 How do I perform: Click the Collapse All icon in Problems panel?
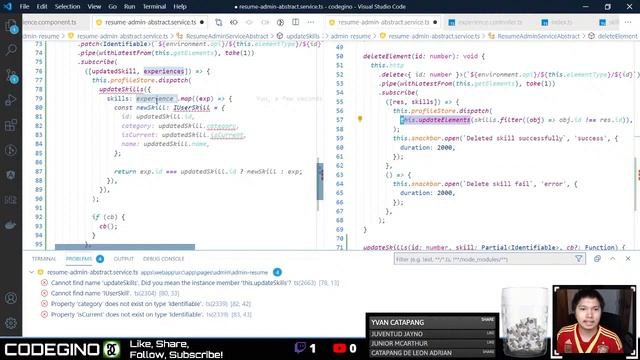[597, 259]
